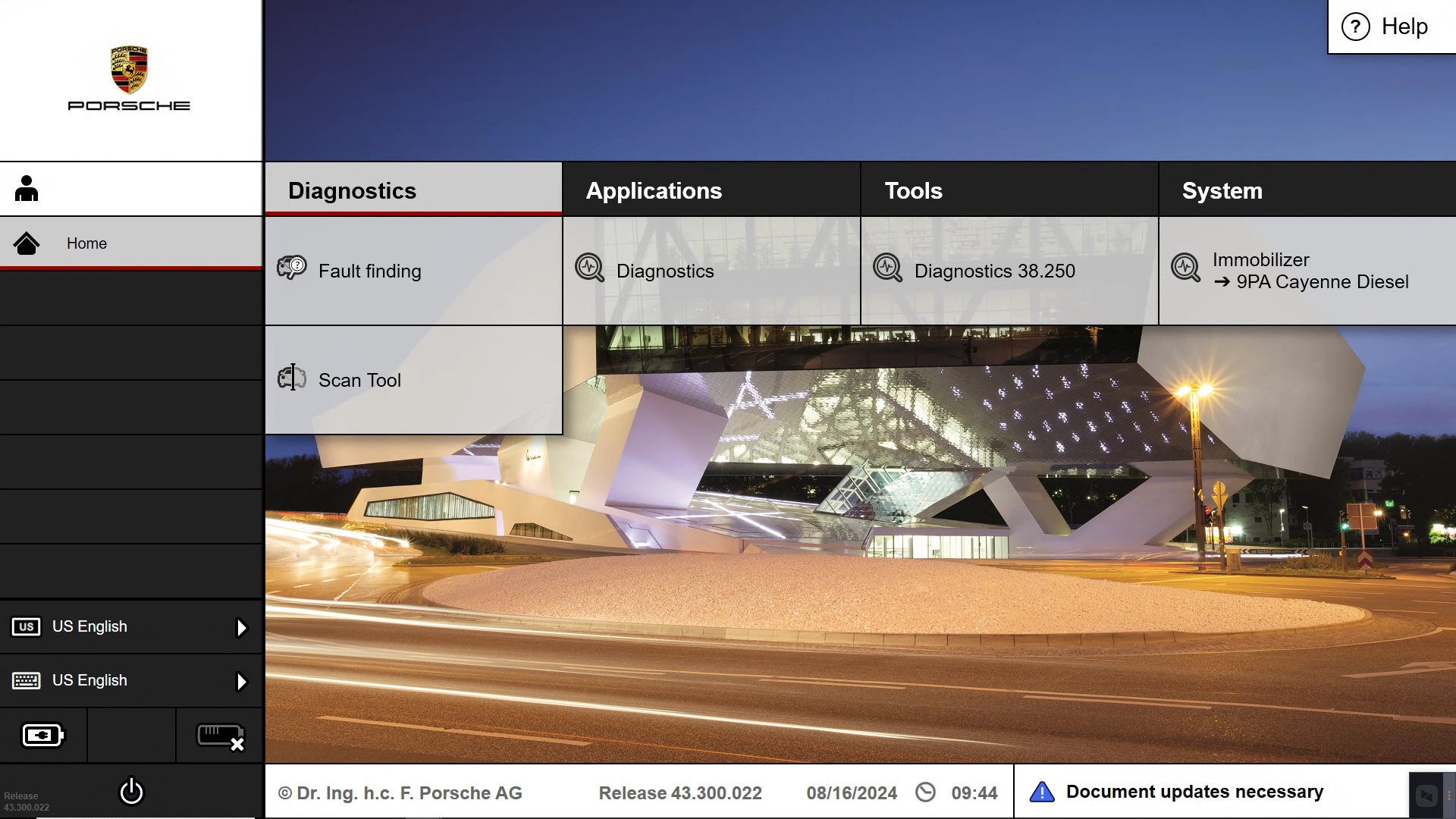Click the Release 43.300.022 status text
The height and width of the screenshot is (819, 1456).
tap(680, 793)
